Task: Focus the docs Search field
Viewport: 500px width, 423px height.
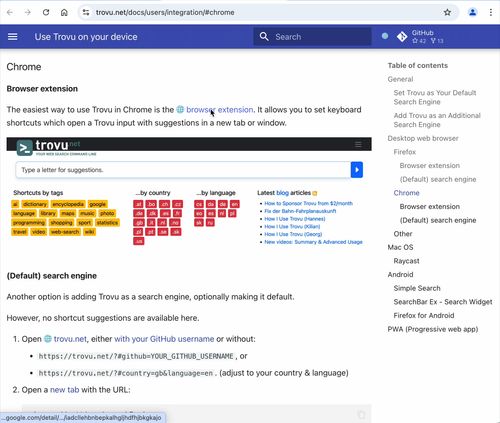Action: click(312, 37)
